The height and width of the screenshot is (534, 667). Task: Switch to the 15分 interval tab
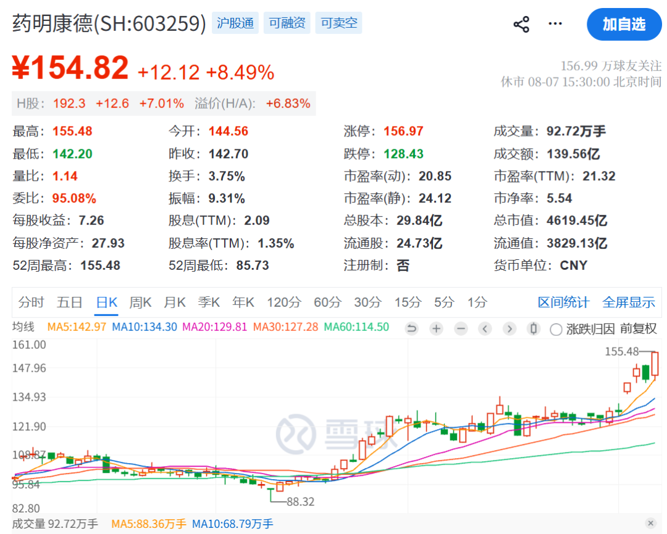click(x=408, y=303)
